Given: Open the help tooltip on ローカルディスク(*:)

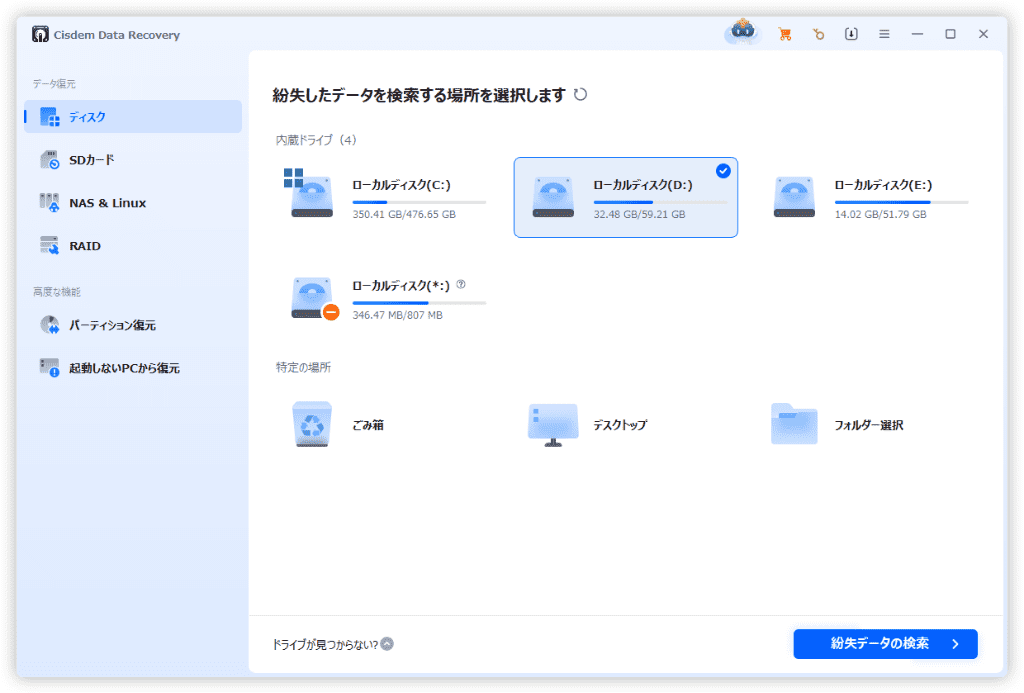Looking at the screenshot, I should pyautogui.click(x=459, y=285).
